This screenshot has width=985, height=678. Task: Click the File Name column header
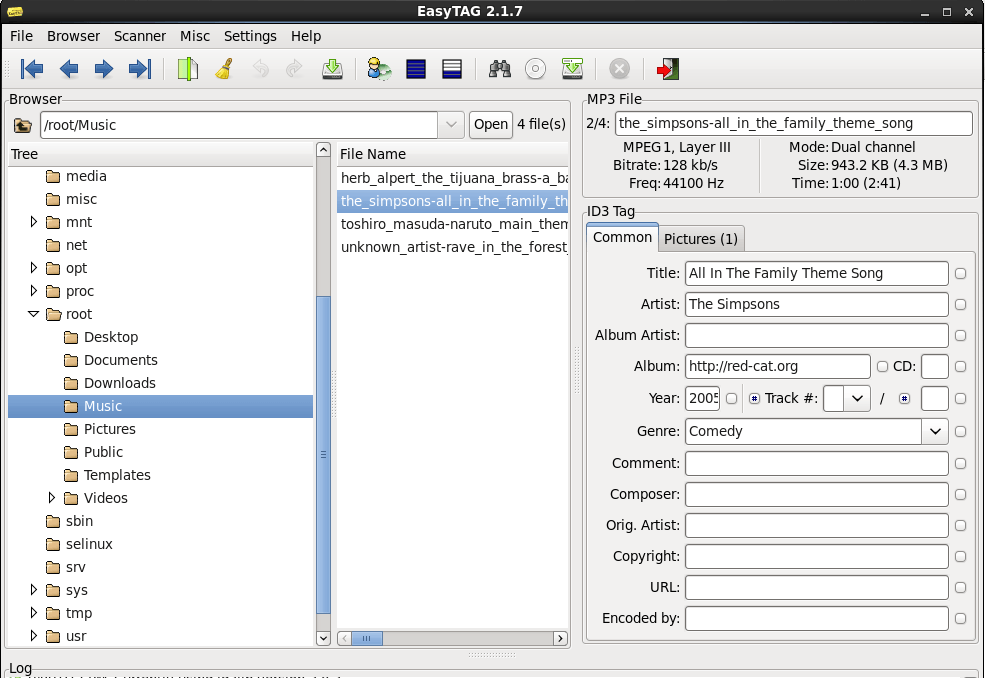(452, 154)
